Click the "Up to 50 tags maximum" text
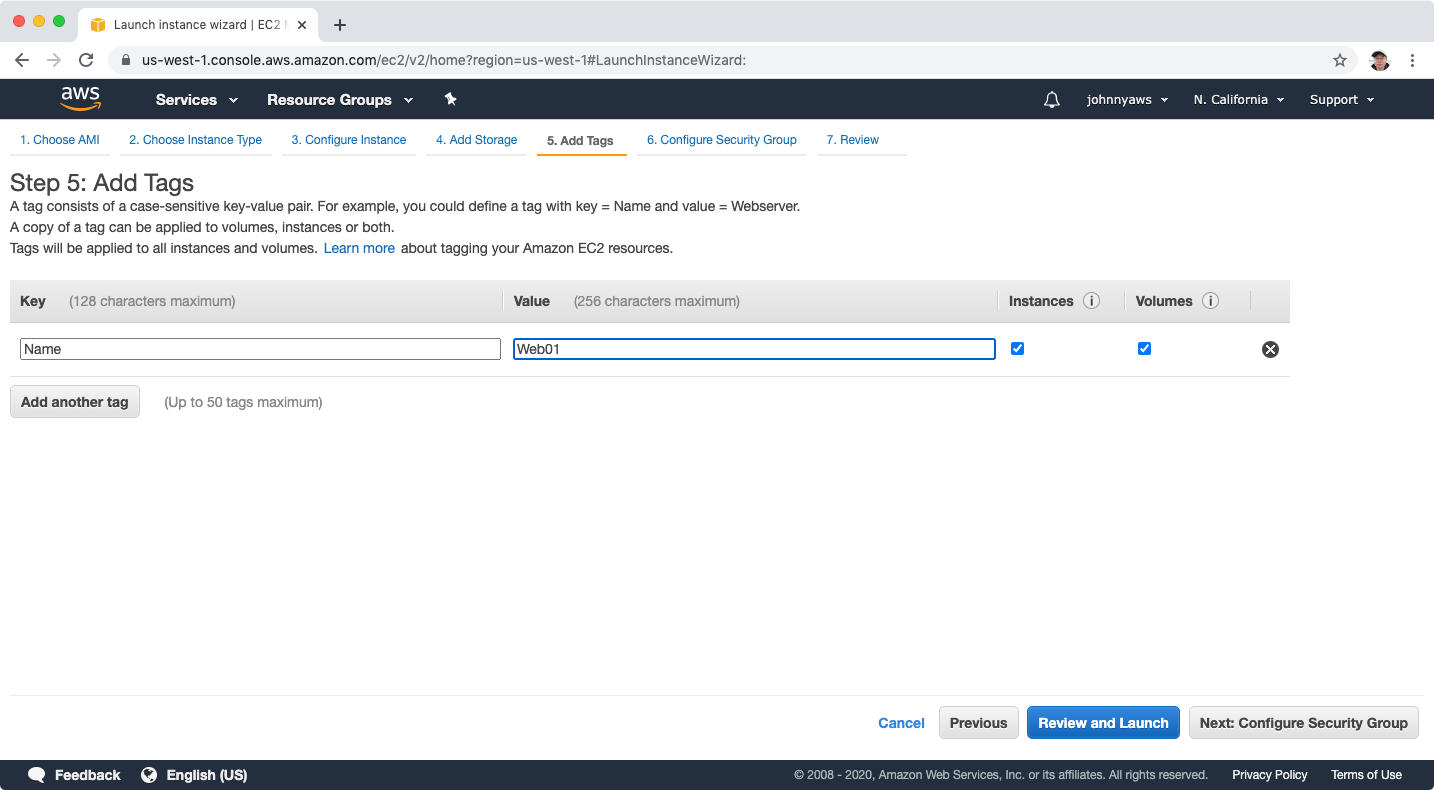The width and height of the screenshot is (1434, 790). (x=243, y=402)
